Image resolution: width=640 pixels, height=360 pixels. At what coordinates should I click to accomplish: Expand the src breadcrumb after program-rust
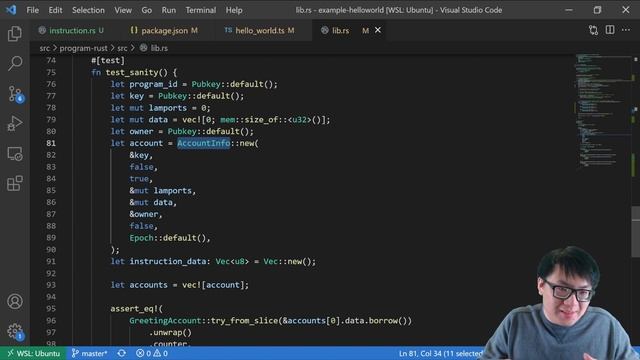(x=122, y=48)
